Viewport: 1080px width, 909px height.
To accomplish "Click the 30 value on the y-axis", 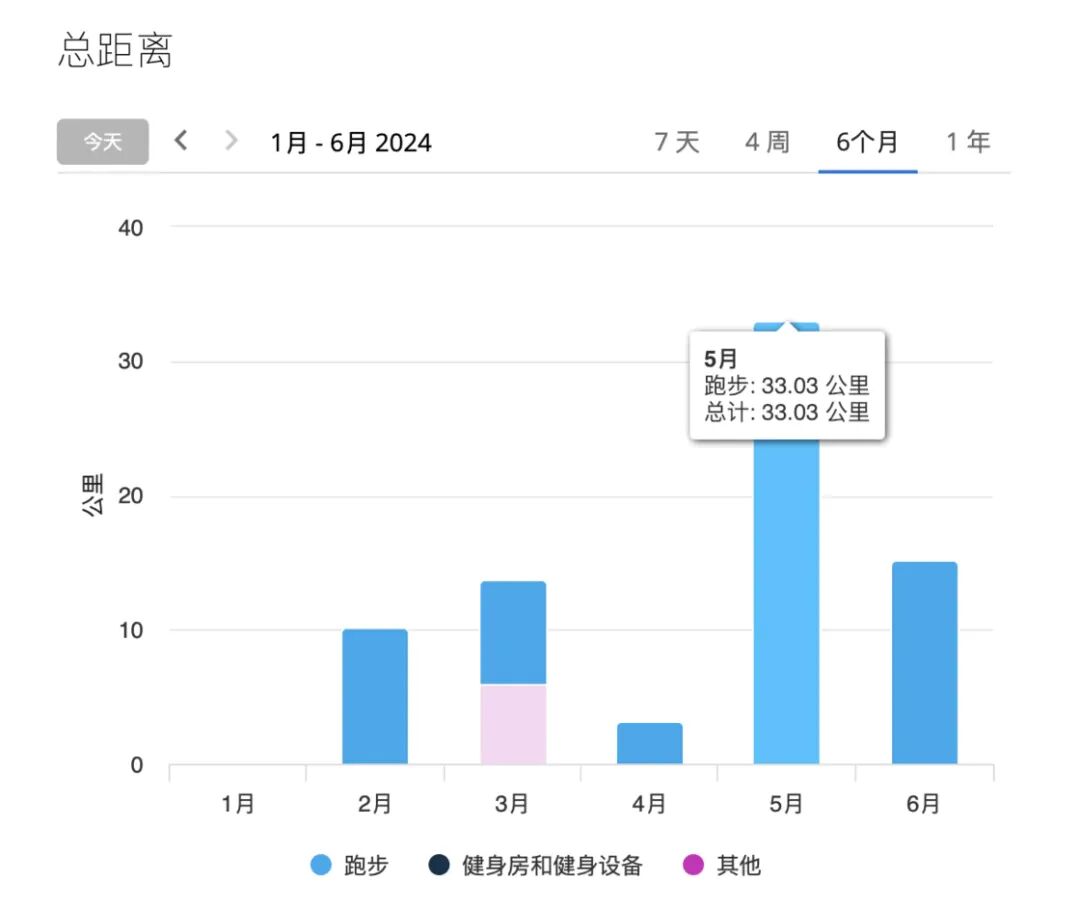I will click(x=130, y=362).
